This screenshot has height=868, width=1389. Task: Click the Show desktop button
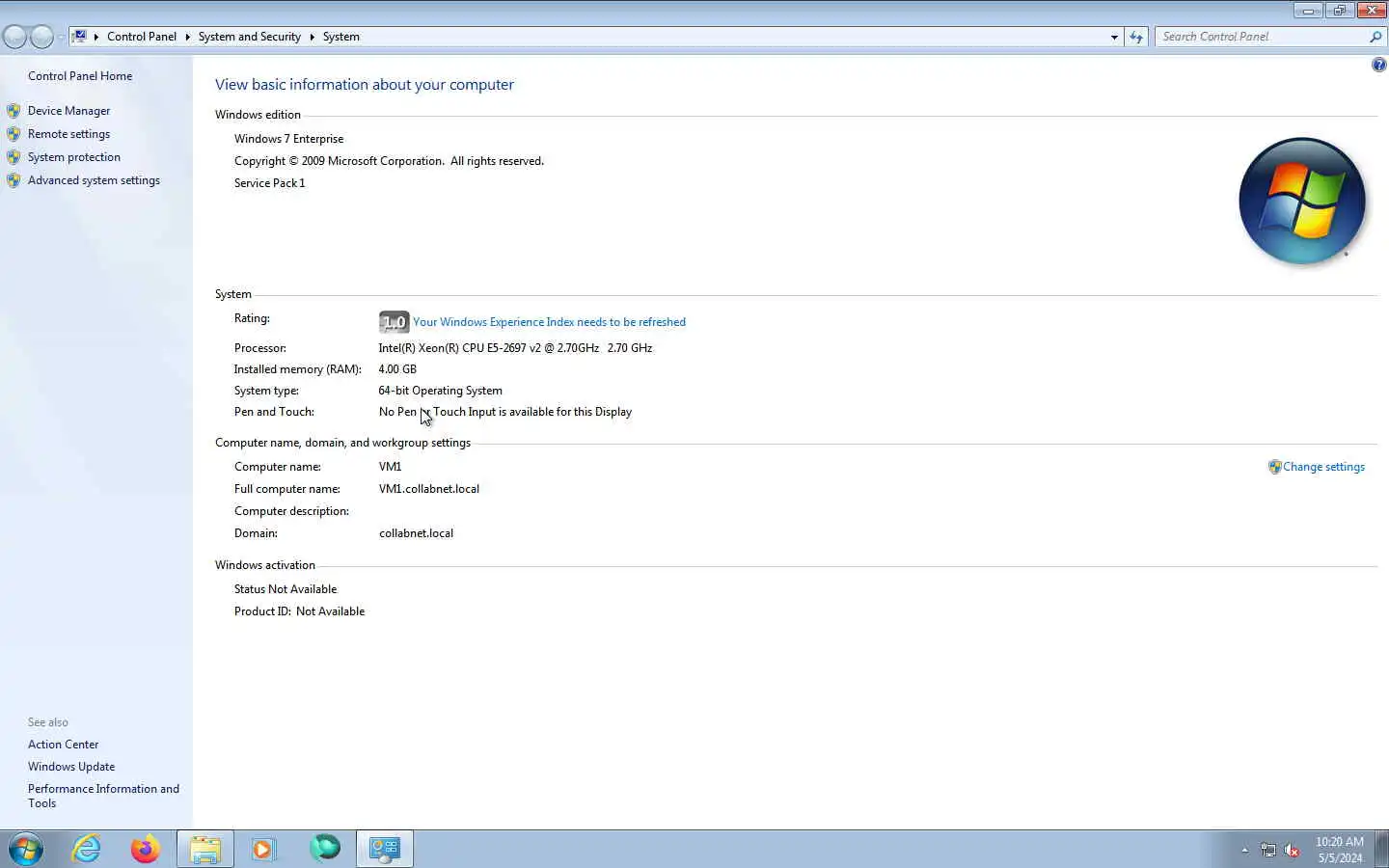point(1383,849)
